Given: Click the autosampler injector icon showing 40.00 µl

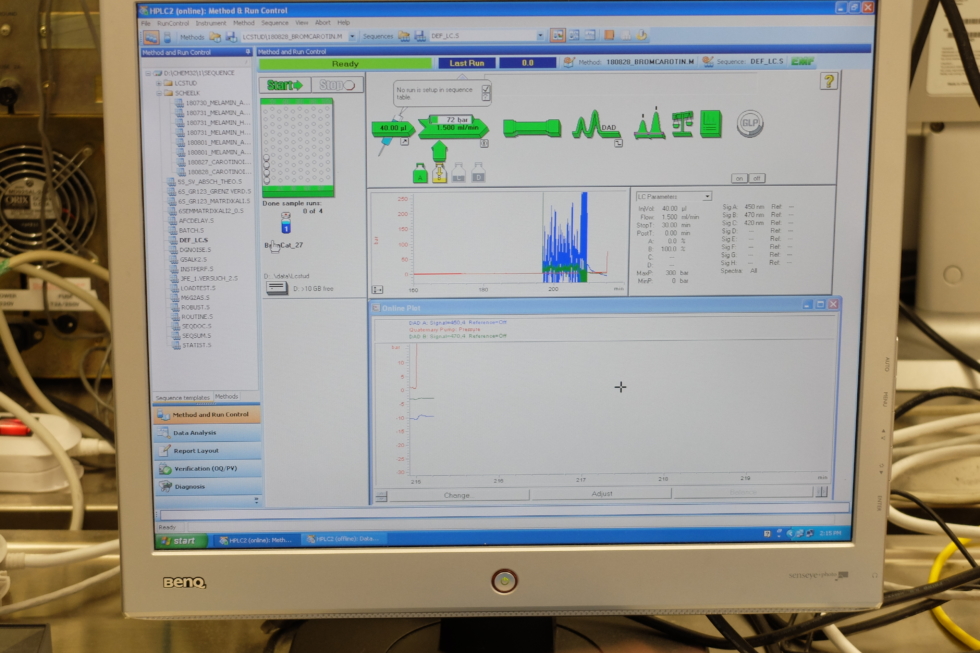Looking at the screenshot, I should 393,127.
